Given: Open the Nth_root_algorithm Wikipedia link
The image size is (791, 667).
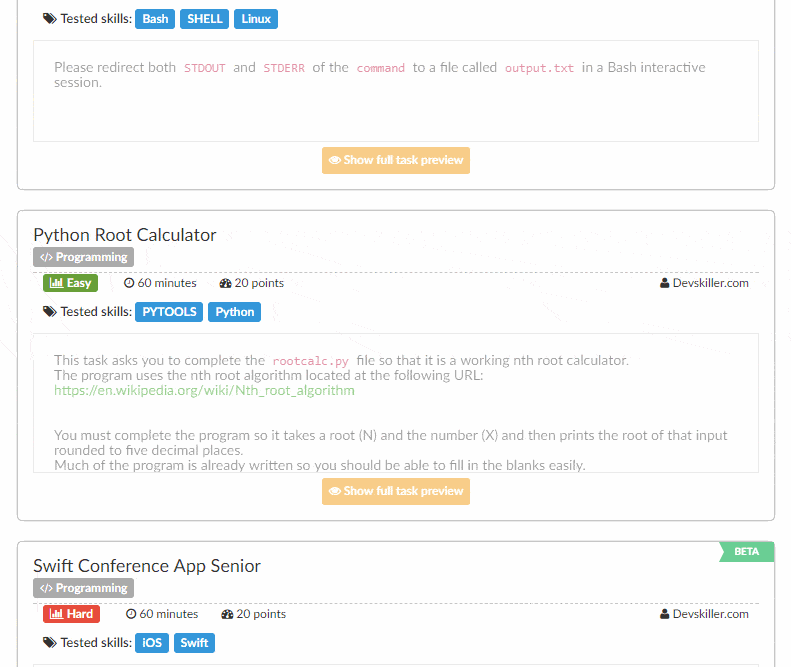Looking at the screenshot, I should click(x=204, y=390).
